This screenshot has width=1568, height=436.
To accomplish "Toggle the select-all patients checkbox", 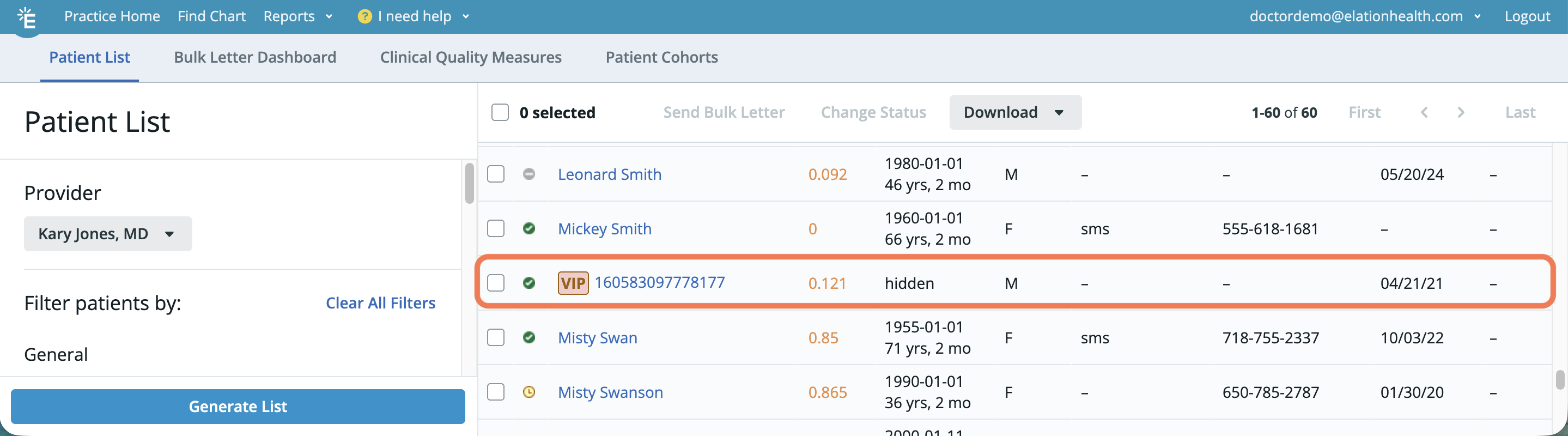I will pos(500,112).
